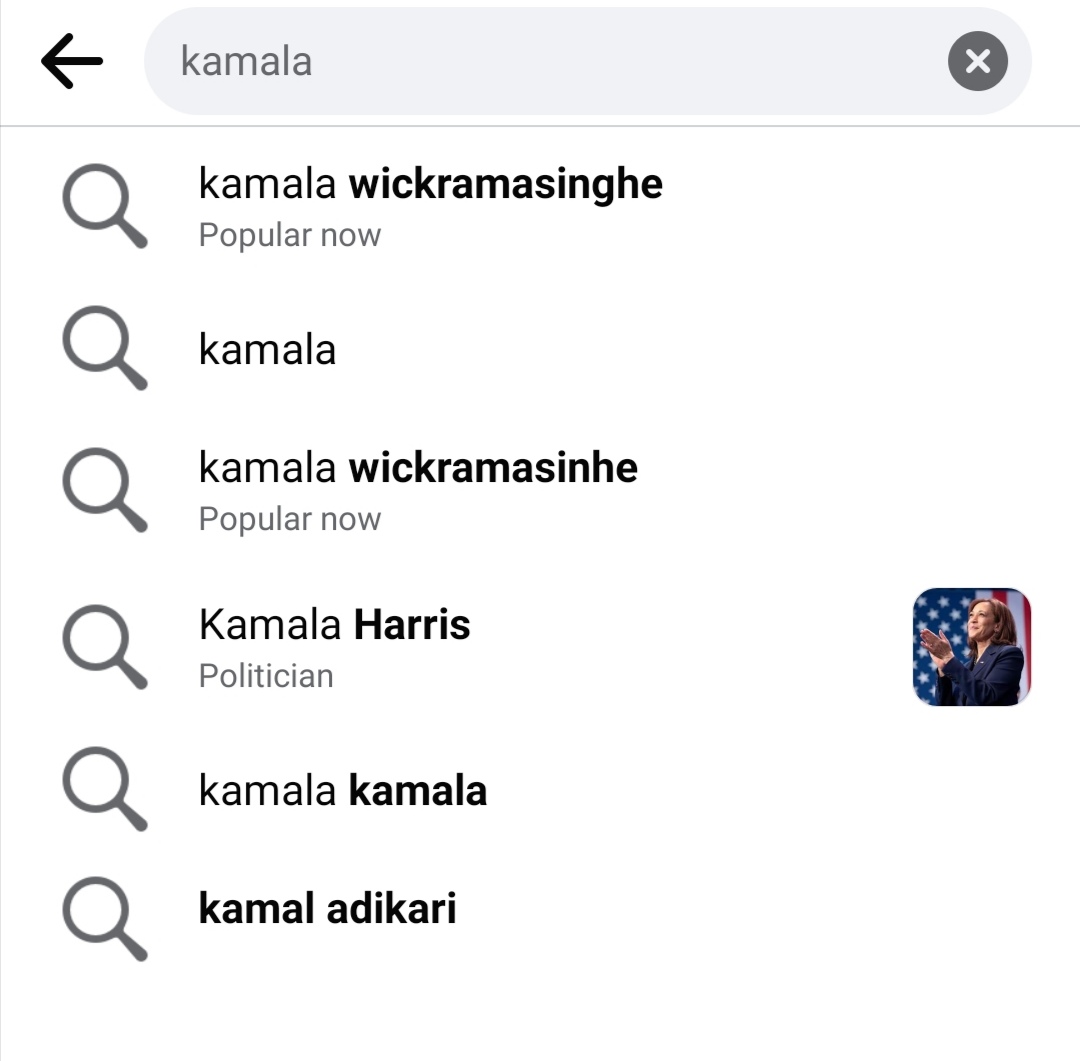Click the Politician label under Kamala Harris
Viewport: 1080px width, 1061px height.
tap(266, 676)
